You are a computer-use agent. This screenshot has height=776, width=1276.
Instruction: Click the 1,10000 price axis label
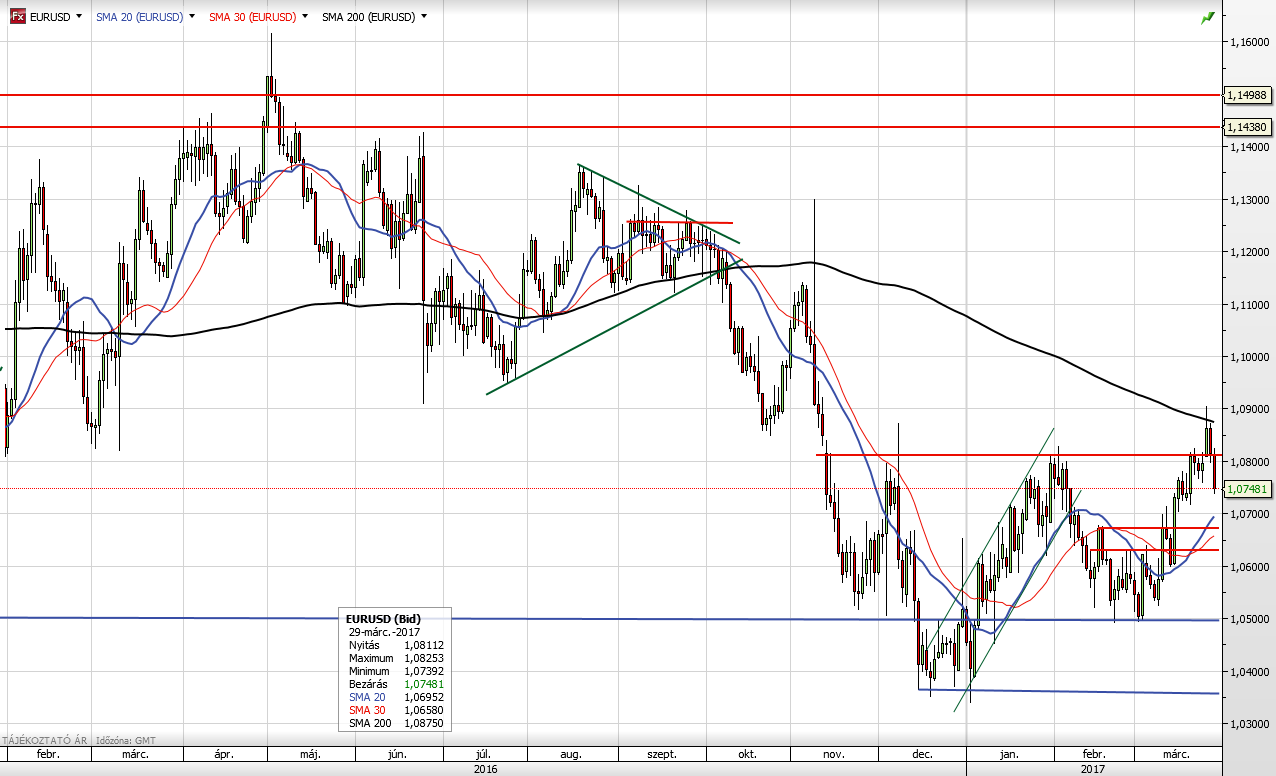point(1250,357)
